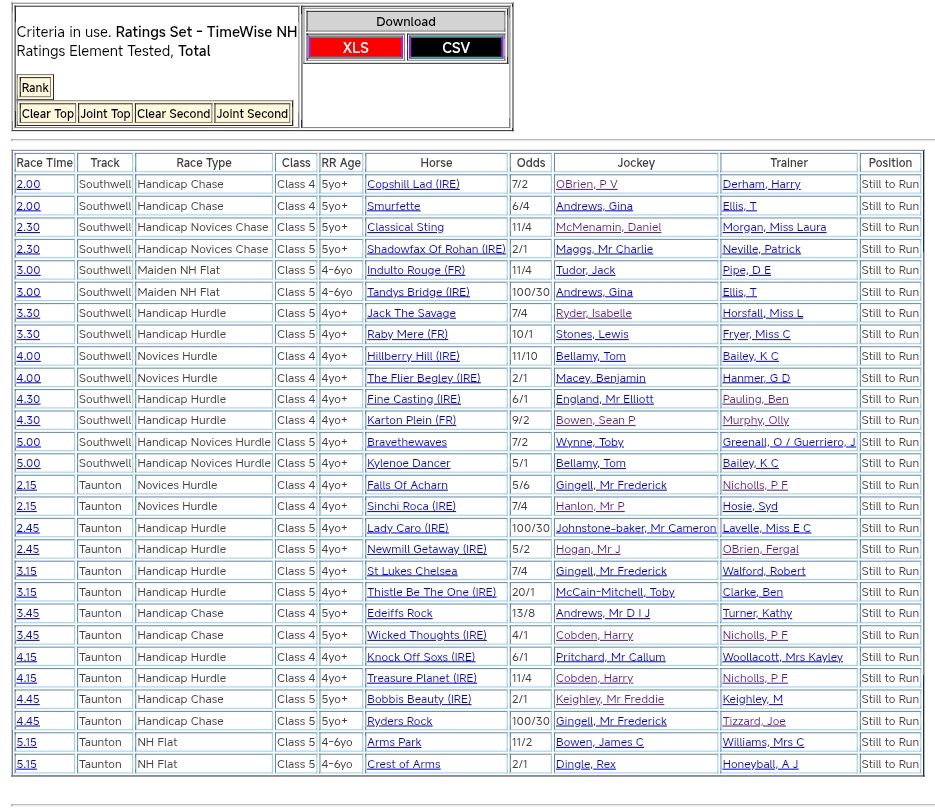Select the Clear Top filter

coord(48,114)
